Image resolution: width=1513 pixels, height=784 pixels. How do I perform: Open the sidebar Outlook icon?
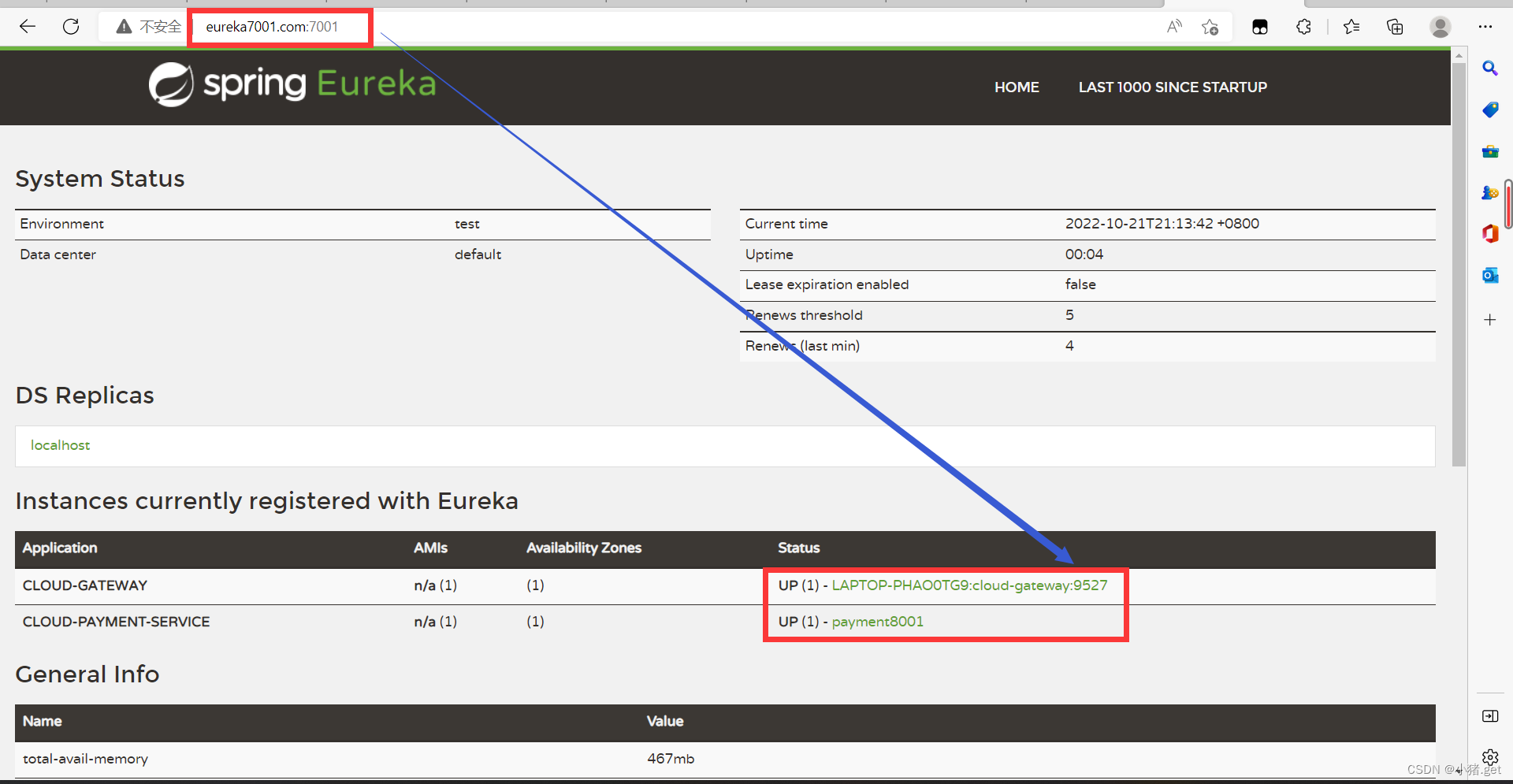tap(1490, 275)
